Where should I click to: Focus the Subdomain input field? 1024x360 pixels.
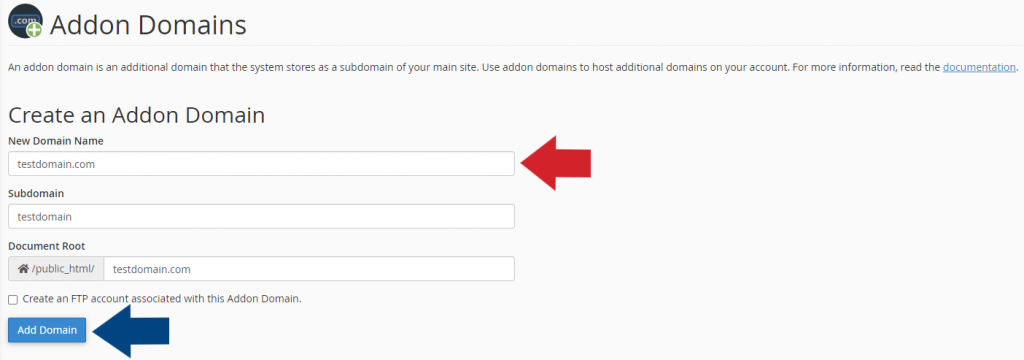point(261,216)
